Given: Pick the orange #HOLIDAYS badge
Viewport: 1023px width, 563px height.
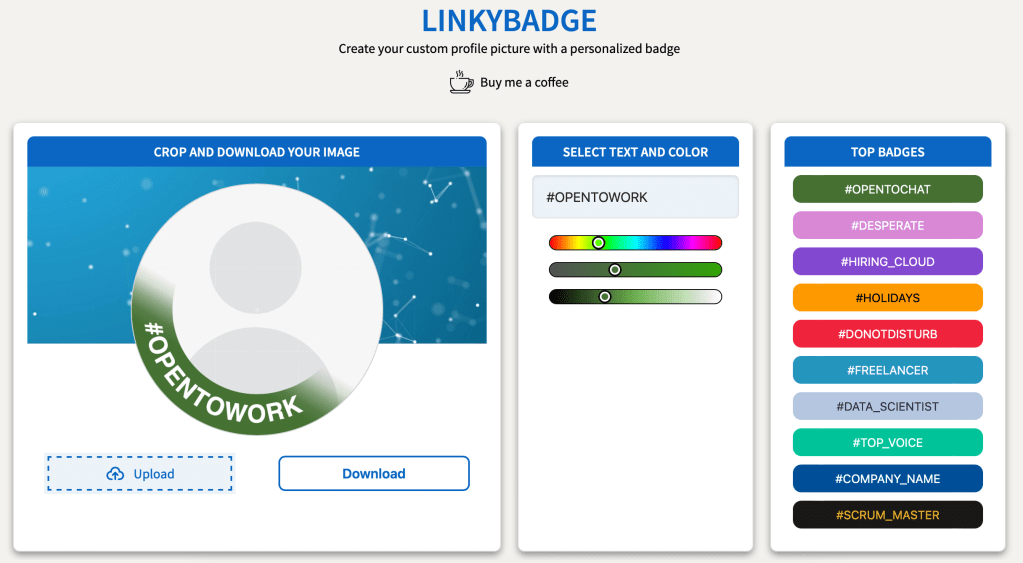Looking at the screenshot, I should tap(887, 298).
